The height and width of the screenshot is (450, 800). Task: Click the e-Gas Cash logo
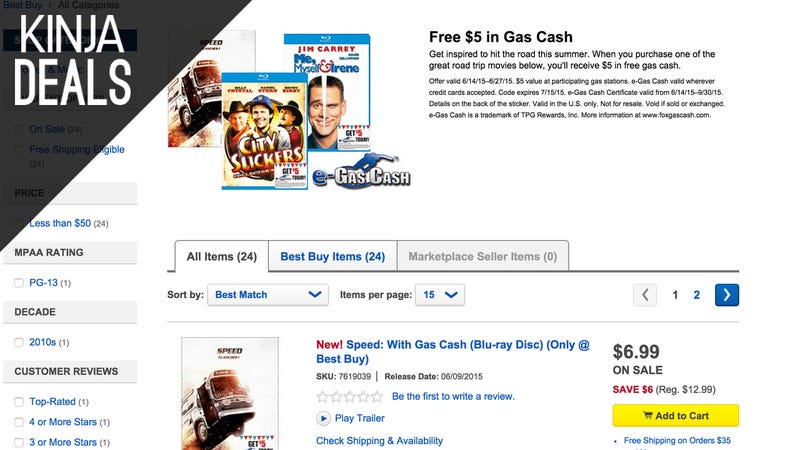[x=361, y=172]
